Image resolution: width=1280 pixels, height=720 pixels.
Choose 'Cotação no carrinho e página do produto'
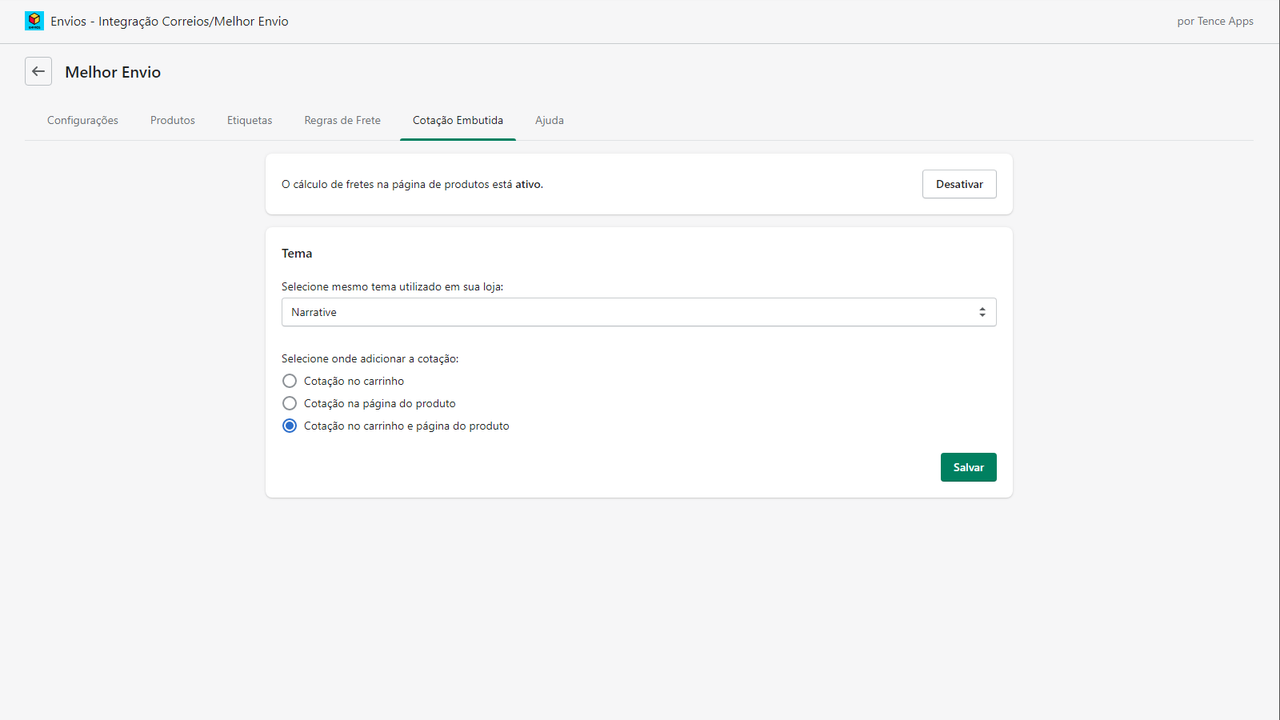pos(290,426)
